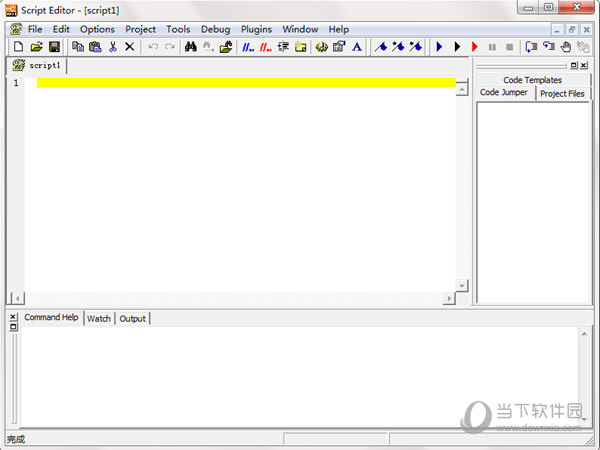The height and width of the screenshot is (450, 600).
Task: Click the third blue flag bookmark icon
Action: coord(416,47)
